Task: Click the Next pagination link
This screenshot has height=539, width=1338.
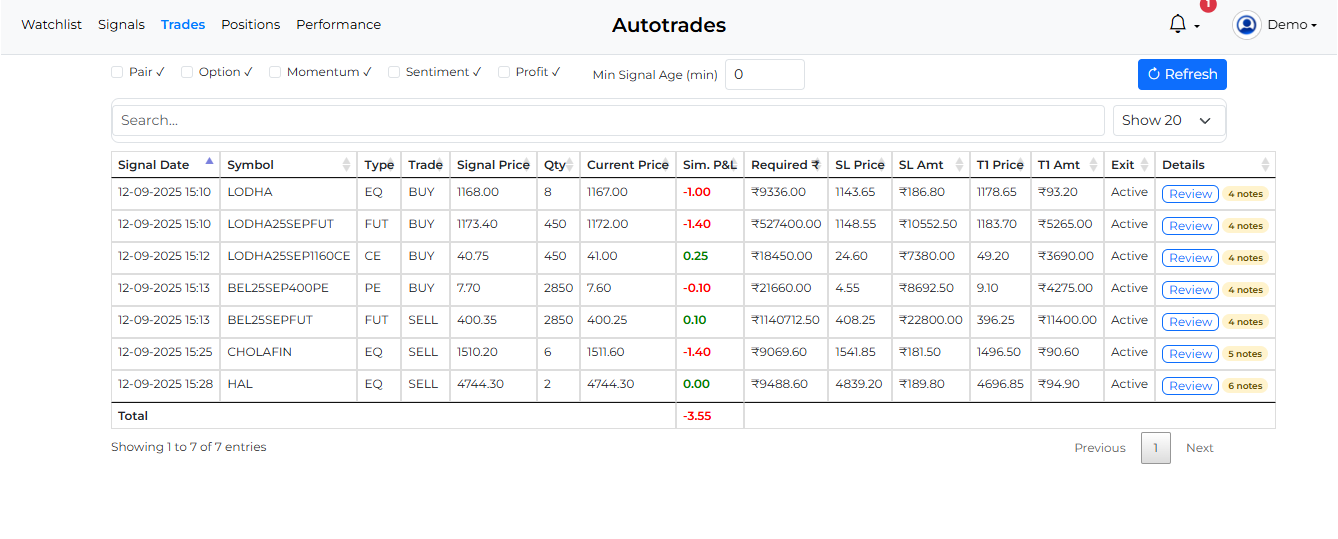Action: tap(1199, 448)
